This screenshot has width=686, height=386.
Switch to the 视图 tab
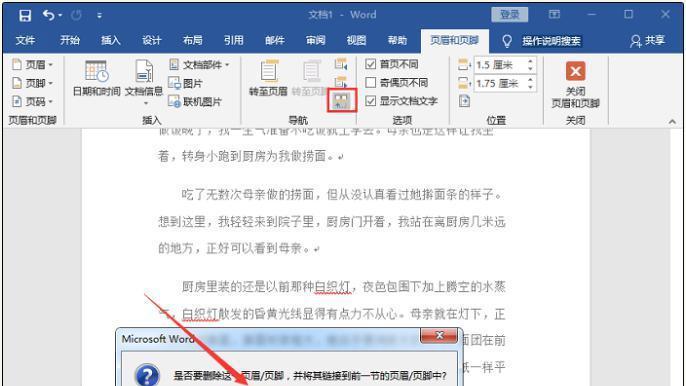356,41
